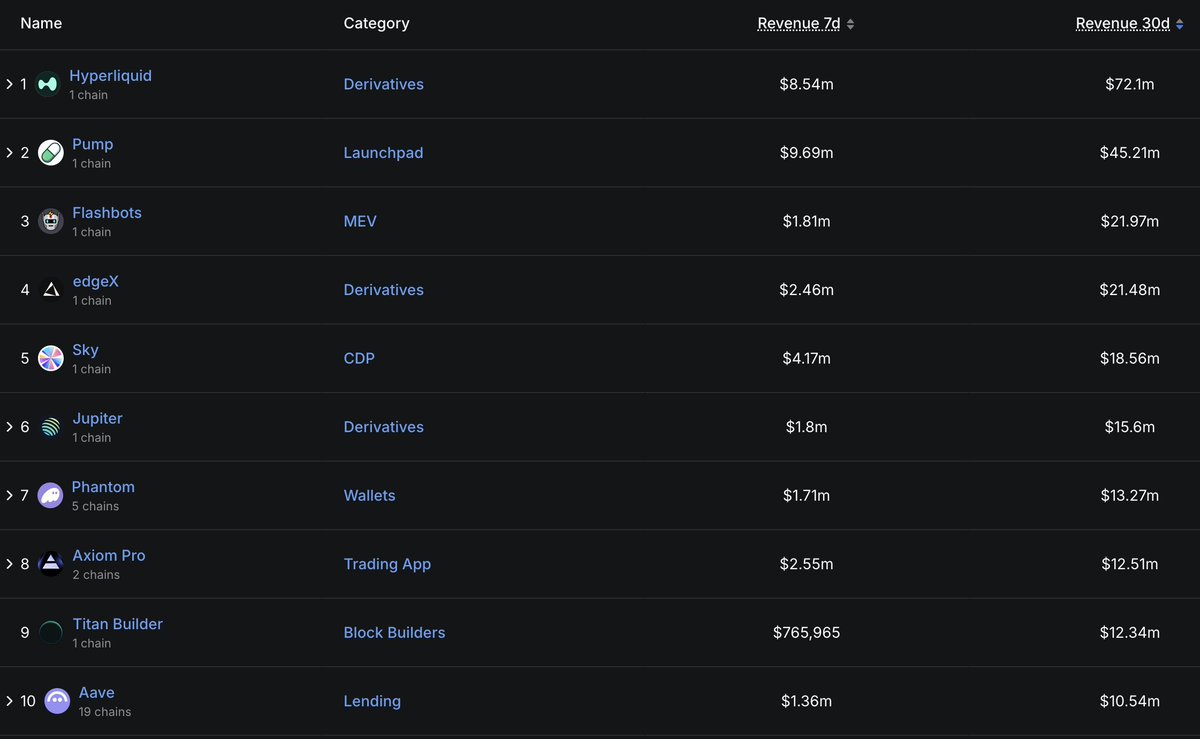Click the Sky colorful circle logo

pos(51,358)
